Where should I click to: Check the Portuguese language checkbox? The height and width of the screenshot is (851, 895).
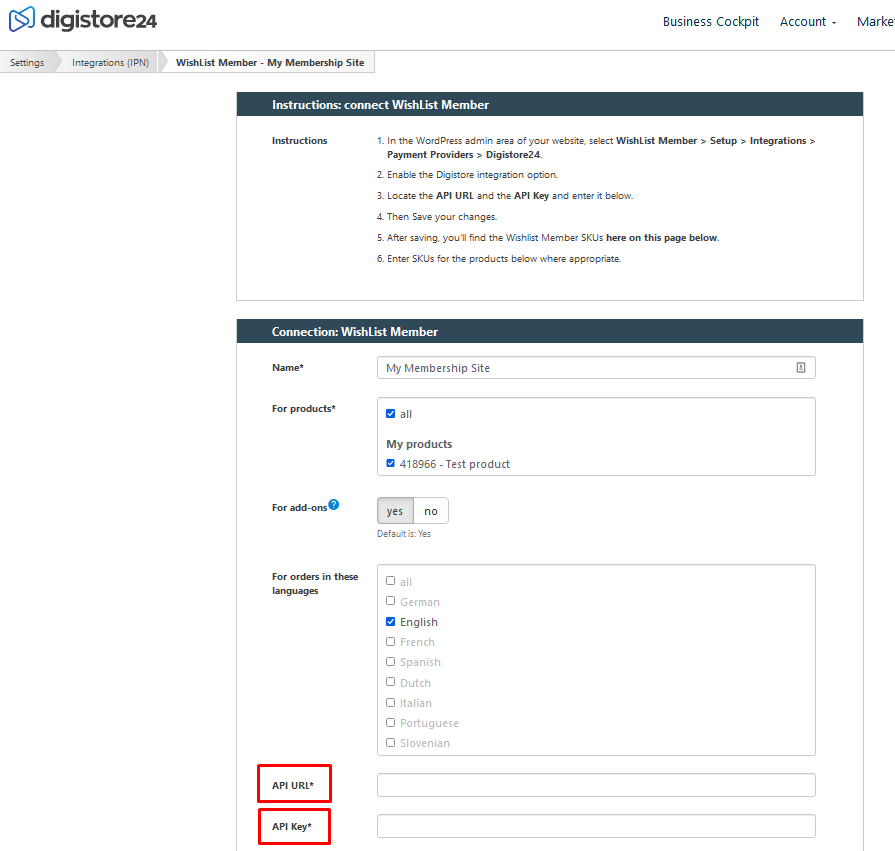390,723
